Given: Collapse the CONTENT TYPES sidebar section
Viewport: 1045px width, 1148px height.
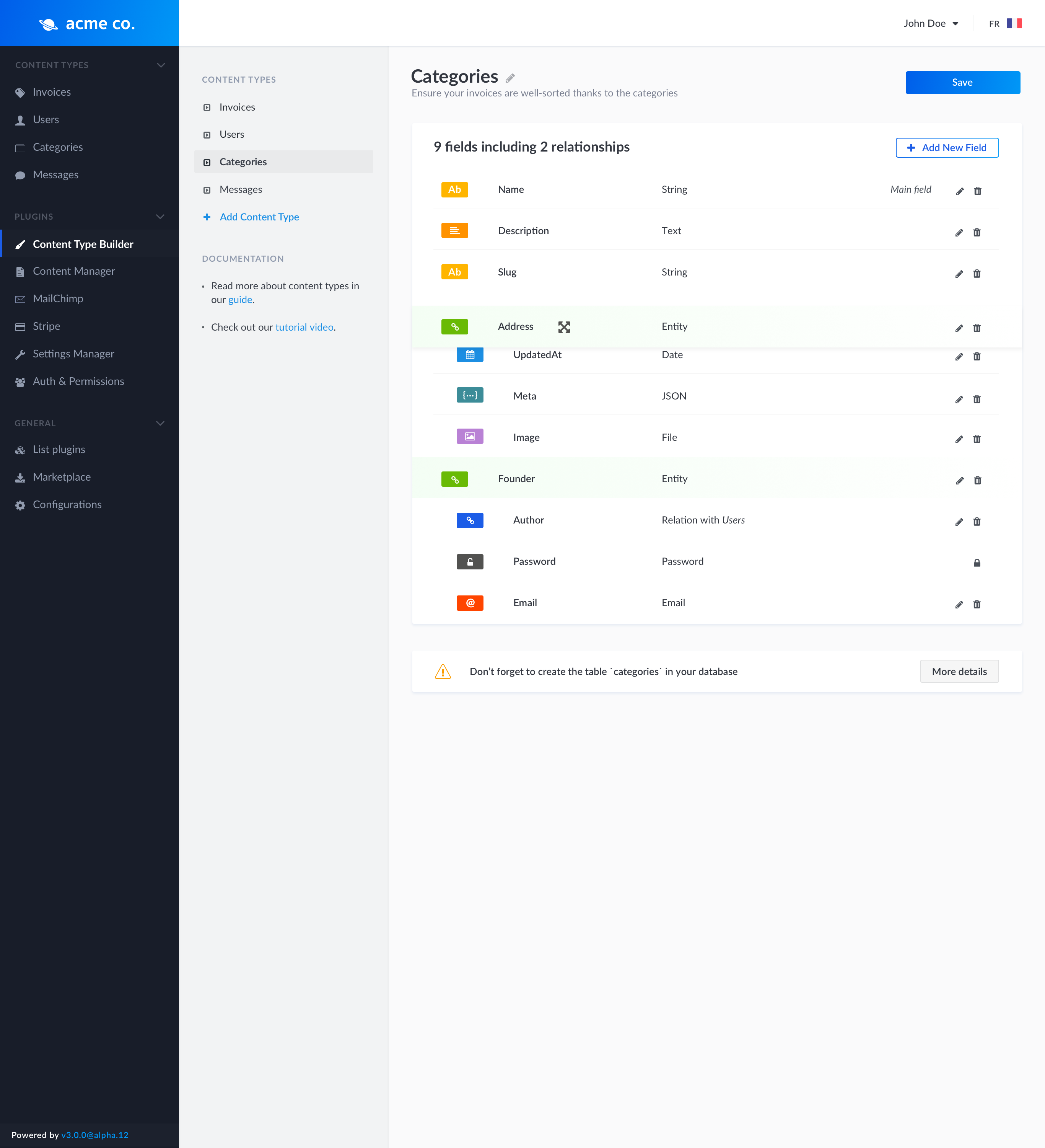Looking at the screenshot, I should click(160, 64).
